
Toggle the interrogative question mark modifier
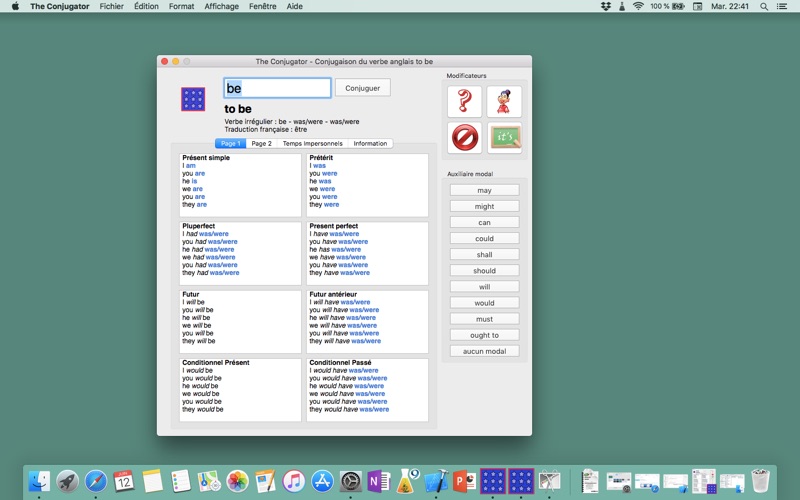point(464,102)
